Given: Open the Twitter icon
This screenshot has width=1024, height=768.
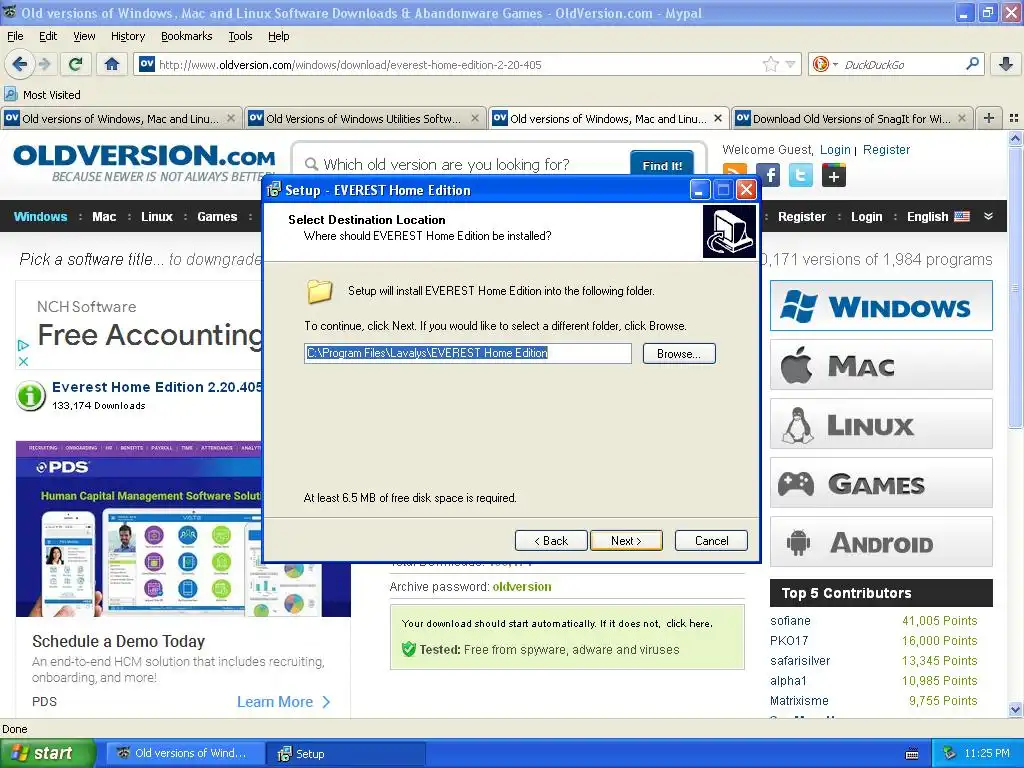Looking at the screenshot, I should (x=801, y=175).
